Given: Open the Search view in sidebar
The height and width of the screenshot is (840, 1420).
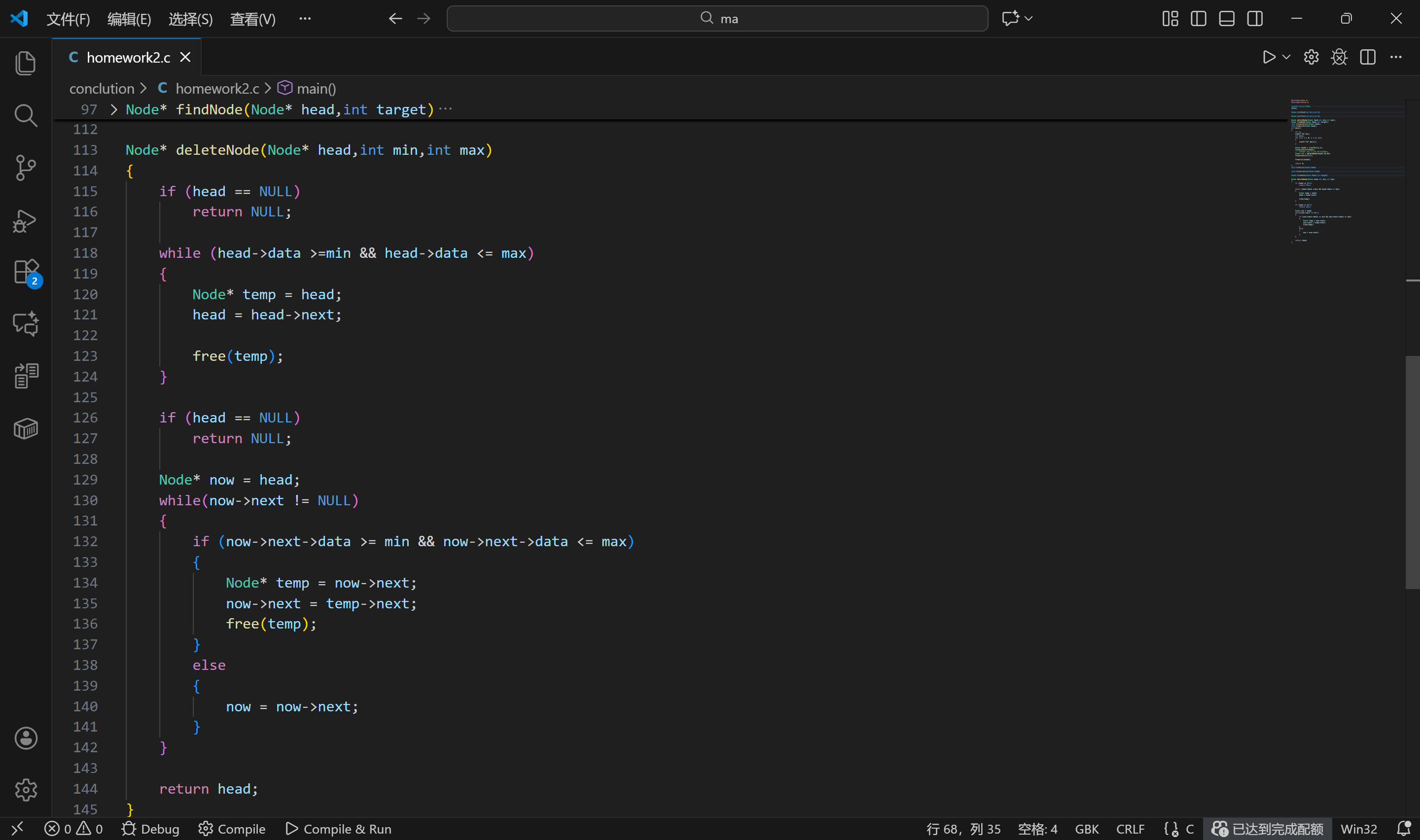Looking at the screenshot, I should coord(26,115).
